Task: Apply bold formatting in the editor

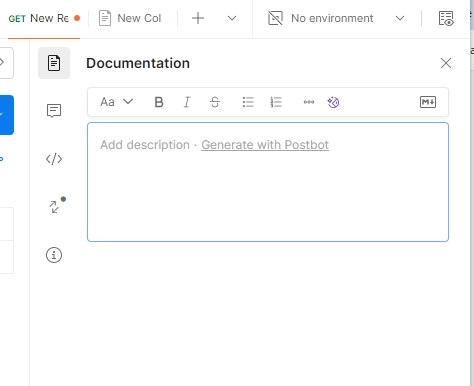Action: pyautogui.click(x=159, y=102)
